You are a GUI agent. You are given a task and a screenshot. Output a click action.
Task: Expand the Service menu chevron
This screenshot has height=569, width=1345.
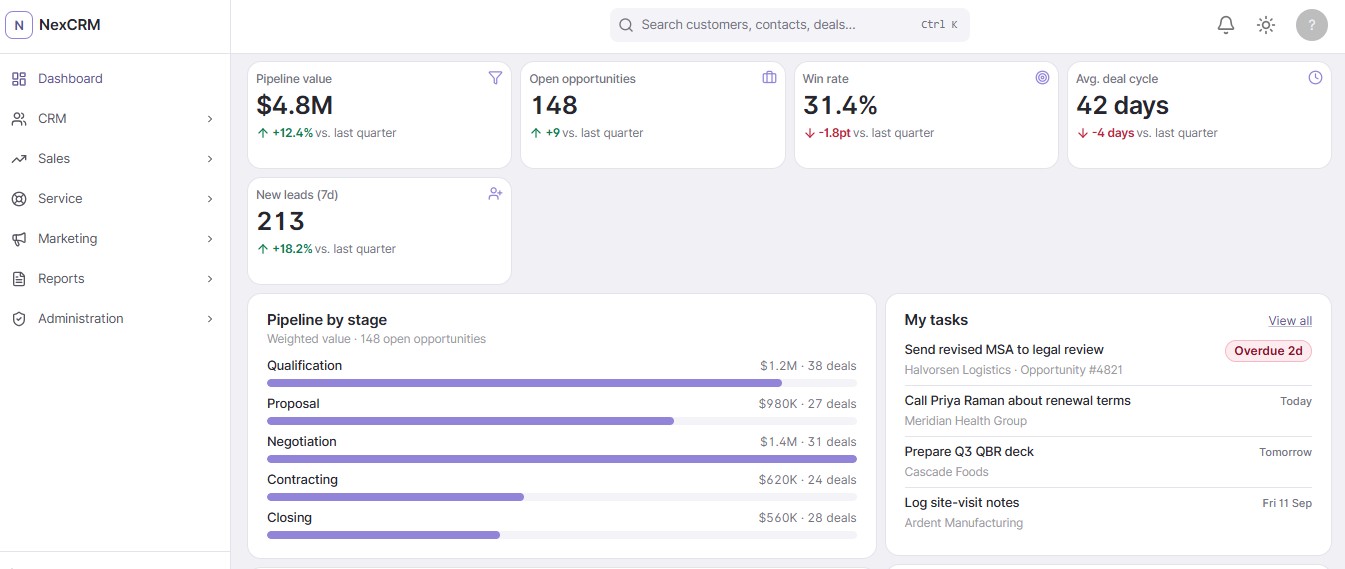click(x=210, y=199)
